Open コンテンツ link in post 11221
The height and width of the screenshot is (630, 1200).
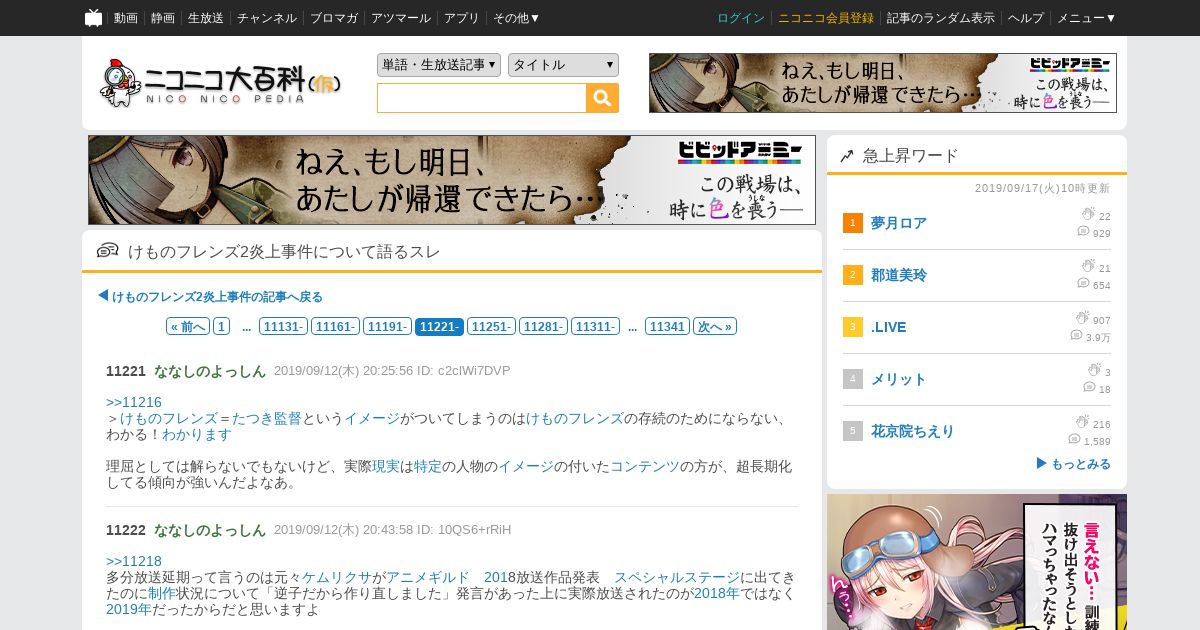(x=645, y=466)
